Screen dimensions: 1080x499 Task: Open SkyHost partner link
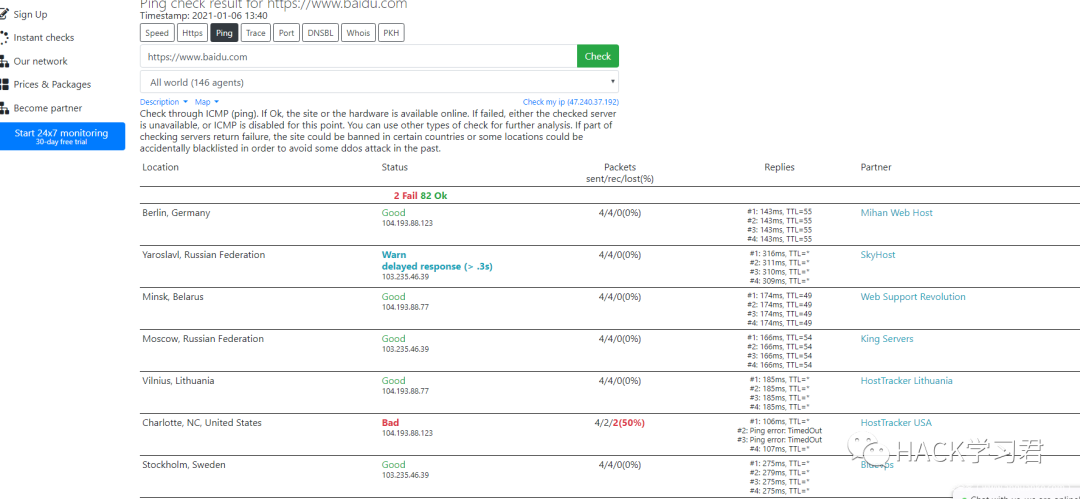878,255
